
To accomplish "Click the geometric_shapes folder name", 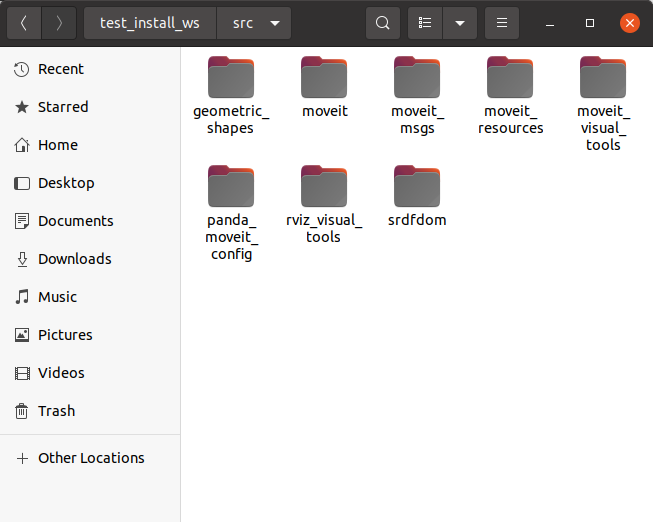I will point(231,120).
